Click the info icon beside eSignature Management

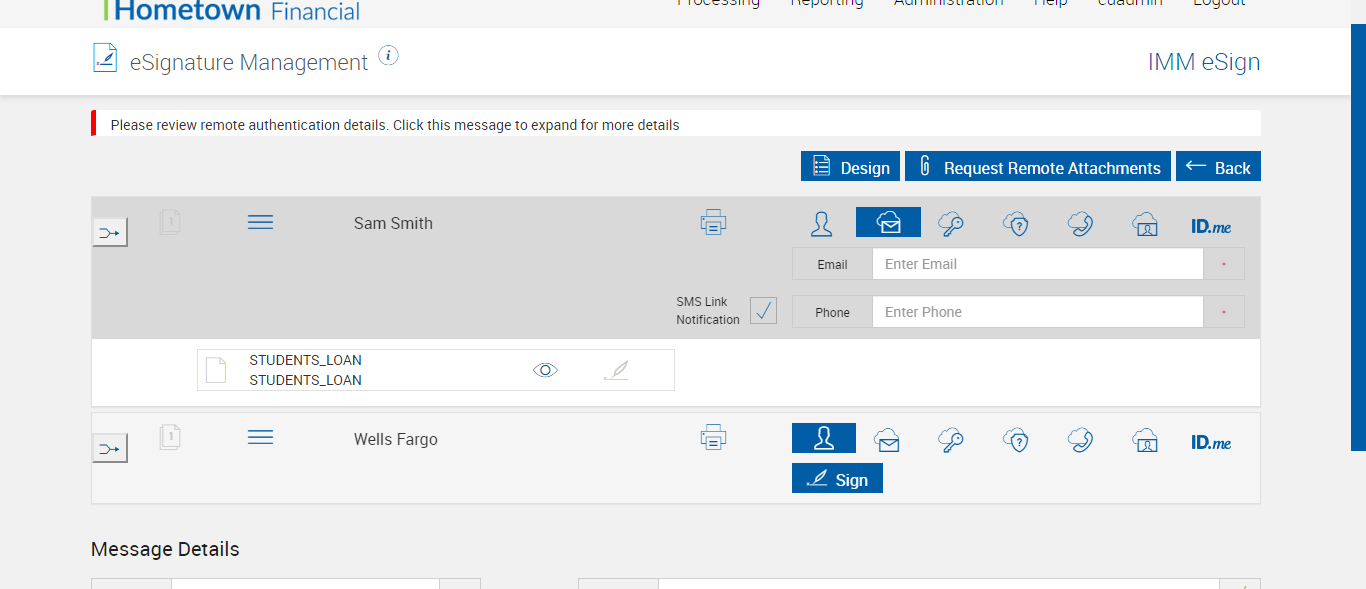click(x=389, y=56)
